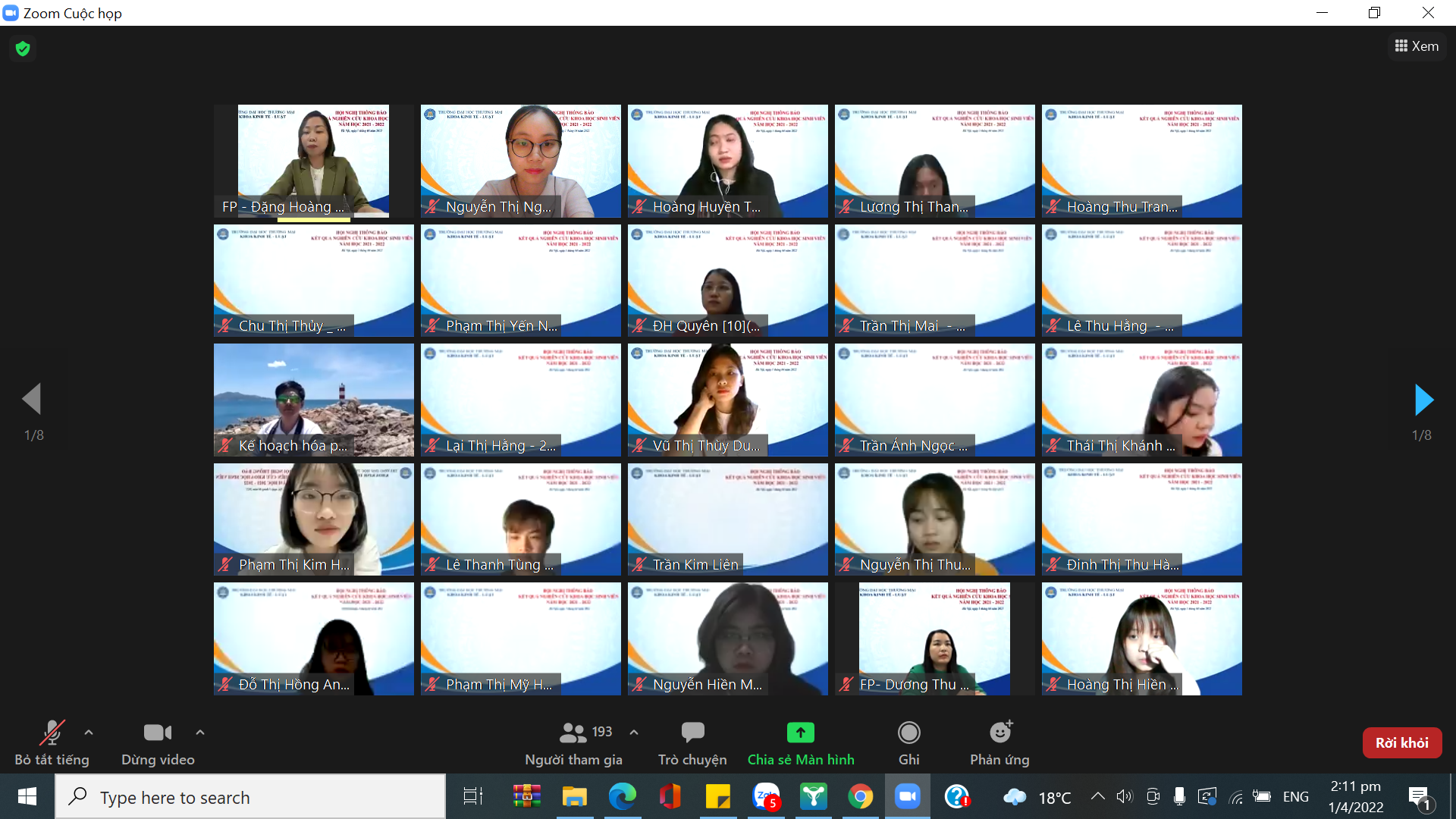Stop camera with Dừng video
Screen dimensions: 1456x819
pyautogui.click(x=157, y=733)
